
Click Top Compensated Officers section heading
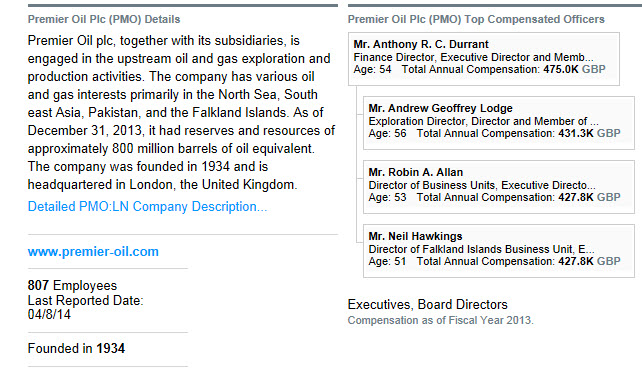476,19
